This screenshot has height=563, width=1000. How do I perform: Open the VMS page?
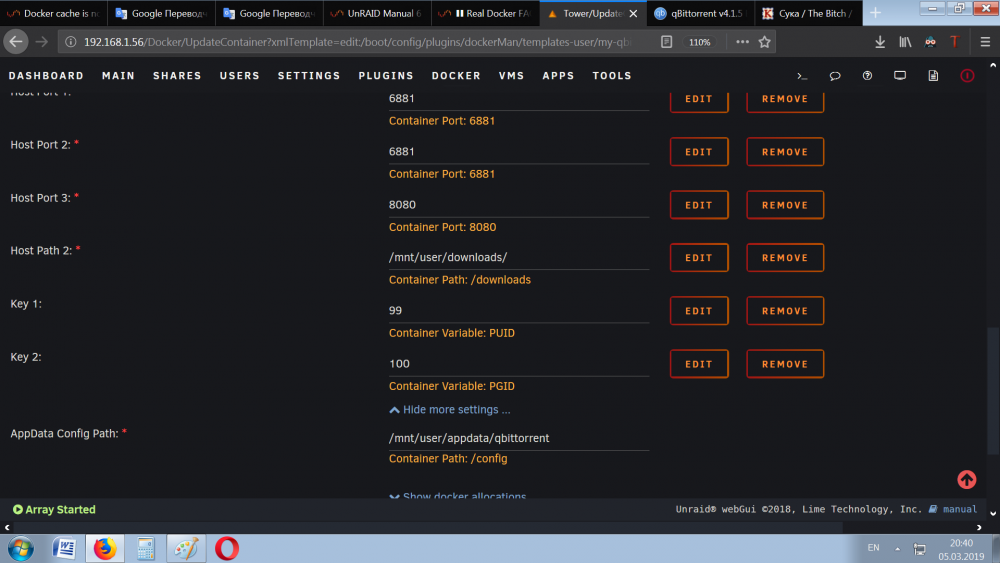511,76
